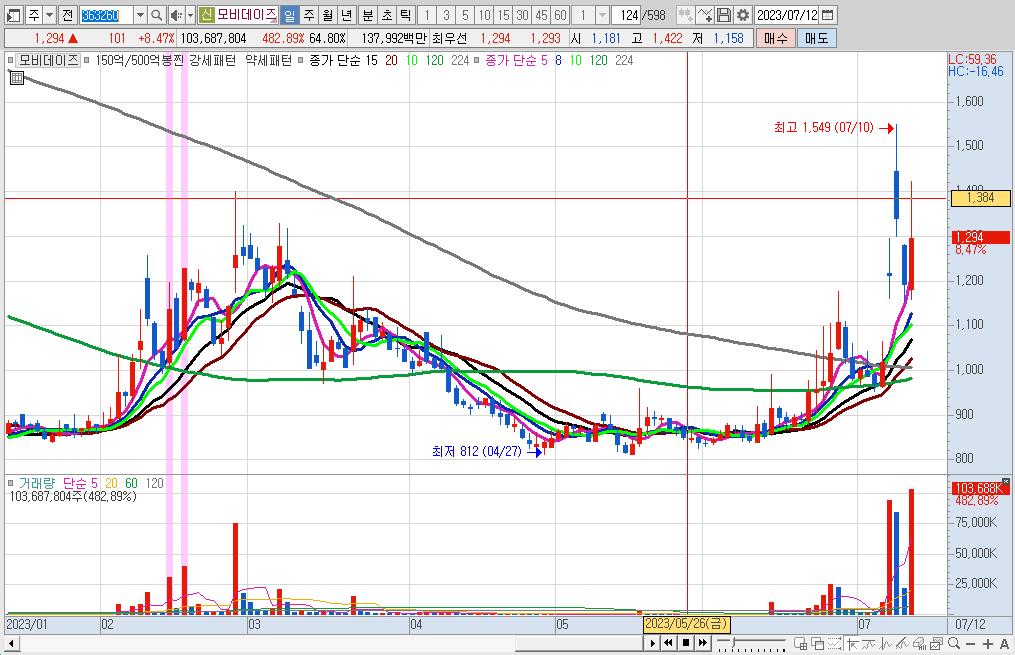Click the save chart floppy icon

724,15
